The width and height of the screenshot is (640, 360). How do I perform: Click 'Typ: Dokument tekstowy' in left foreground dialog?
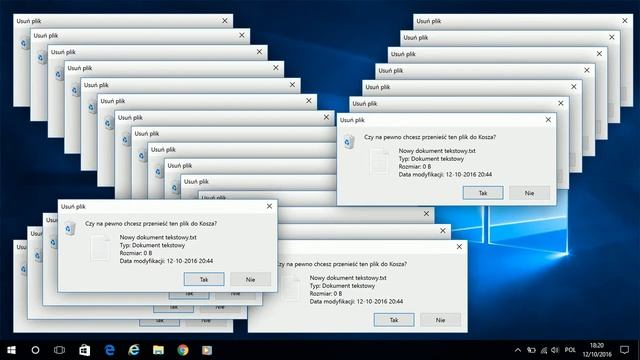tap(152, 245)
